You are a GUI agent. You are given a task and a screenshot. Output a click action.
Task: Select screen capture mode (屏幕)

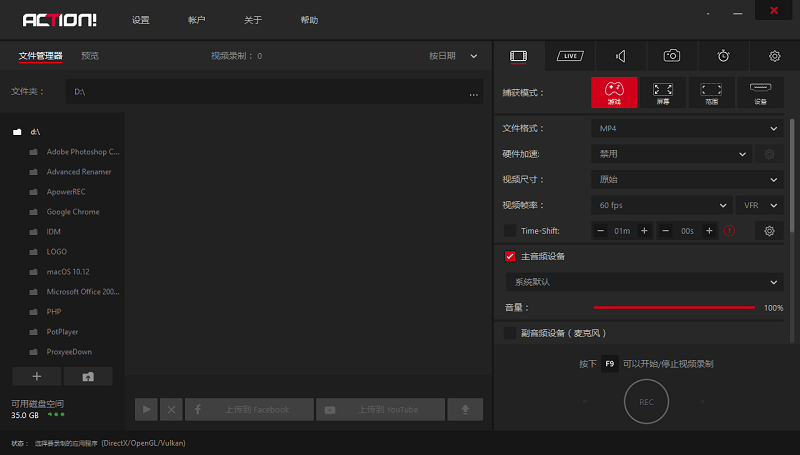click(663, 93)
